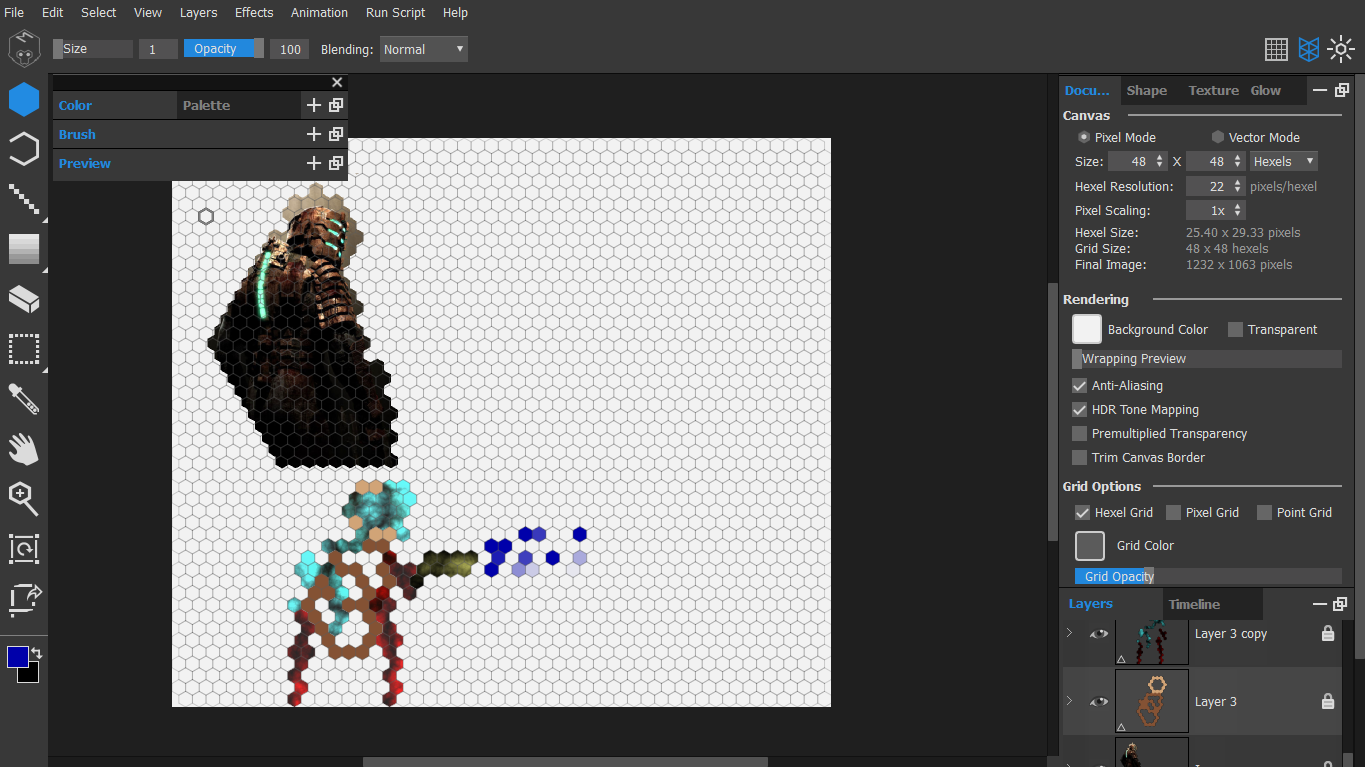Open the File menu
This screenshot has width=1365, height=767.
point(14,12)
